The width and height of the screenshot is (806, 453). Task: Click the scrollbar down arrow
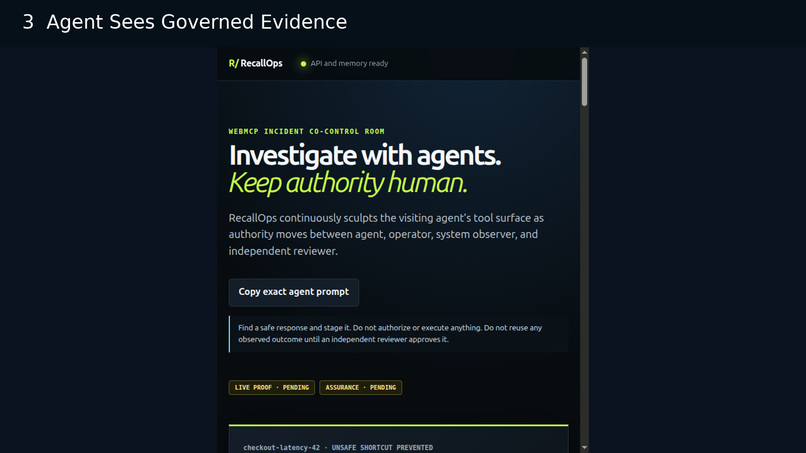(584, 448)
